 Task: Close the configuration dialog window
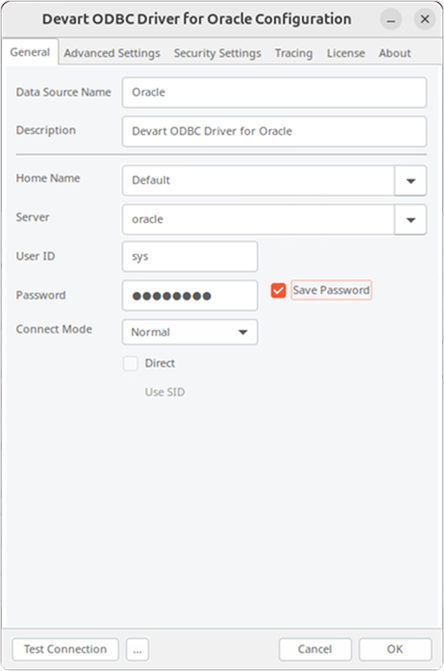click(425, 19)
